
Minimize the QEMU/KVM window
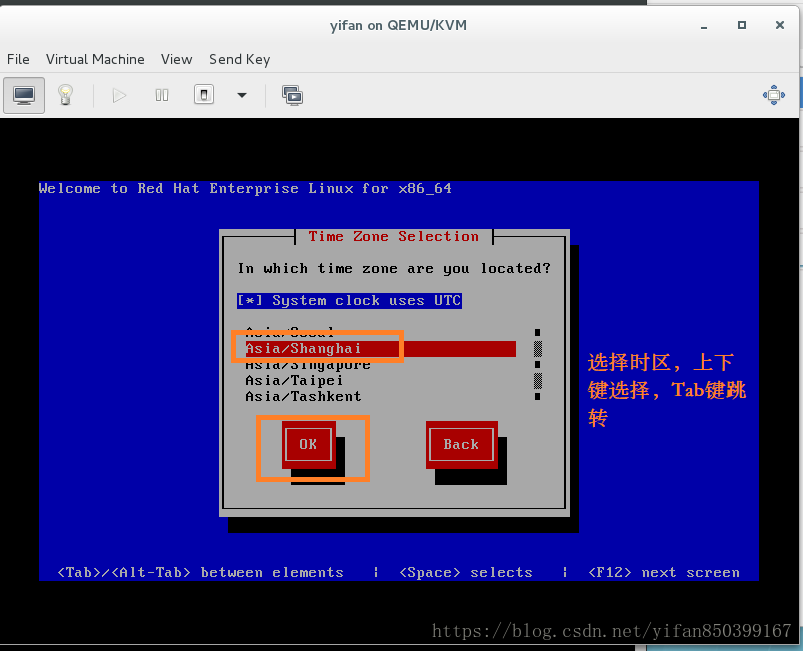click(x=704, y=26)
